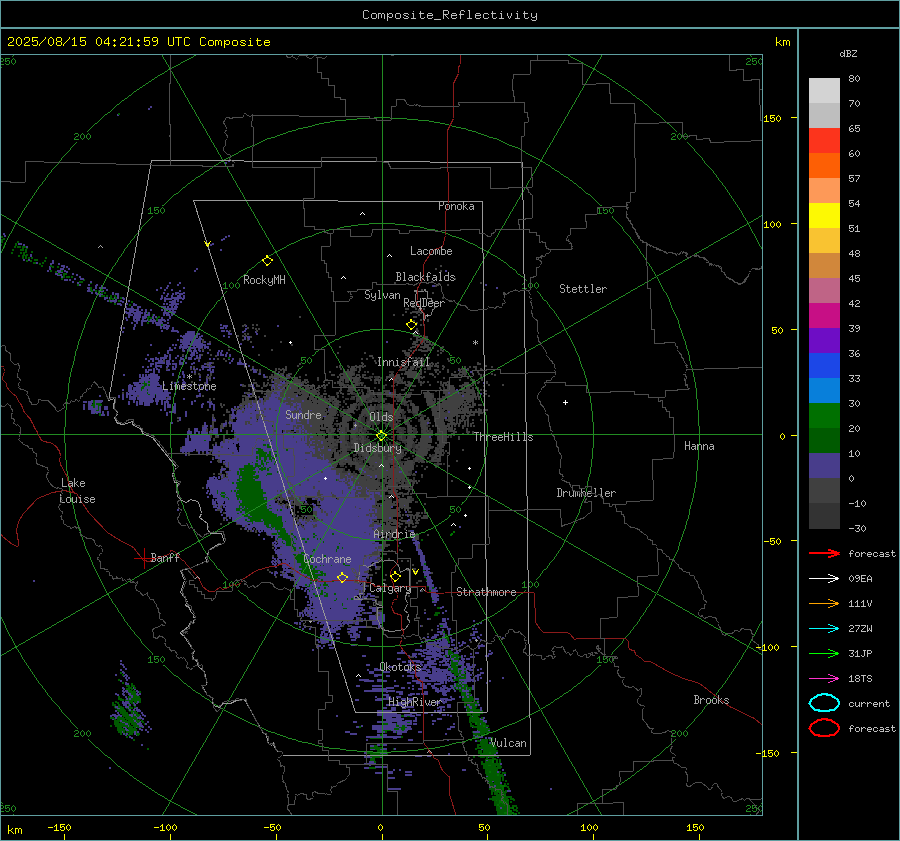Click the ThreeHills town label
The height and width of the screenshot is (841, 900).
point(503,437)
